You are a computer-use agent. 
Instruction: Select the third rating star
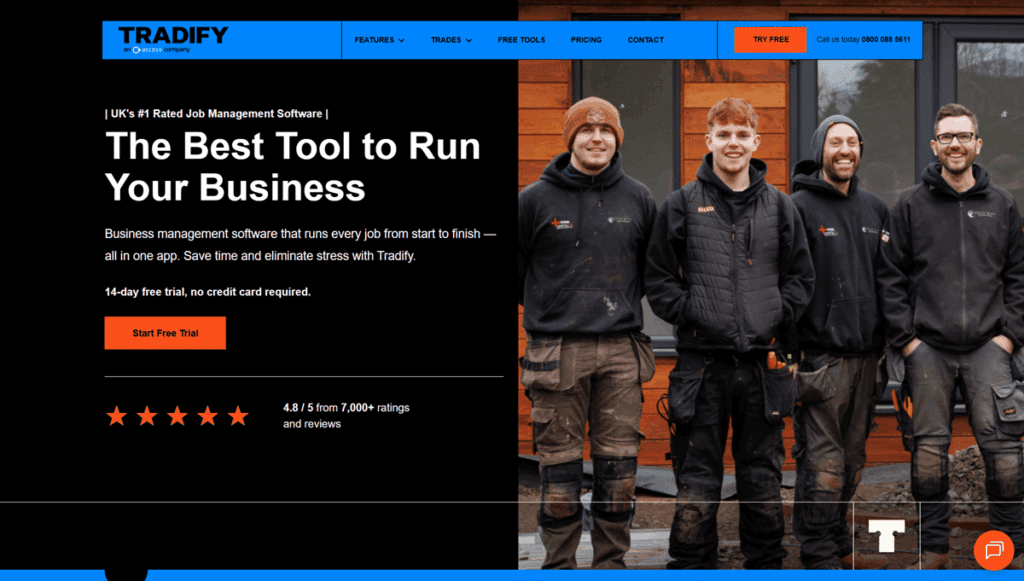(x=177, y=415)
